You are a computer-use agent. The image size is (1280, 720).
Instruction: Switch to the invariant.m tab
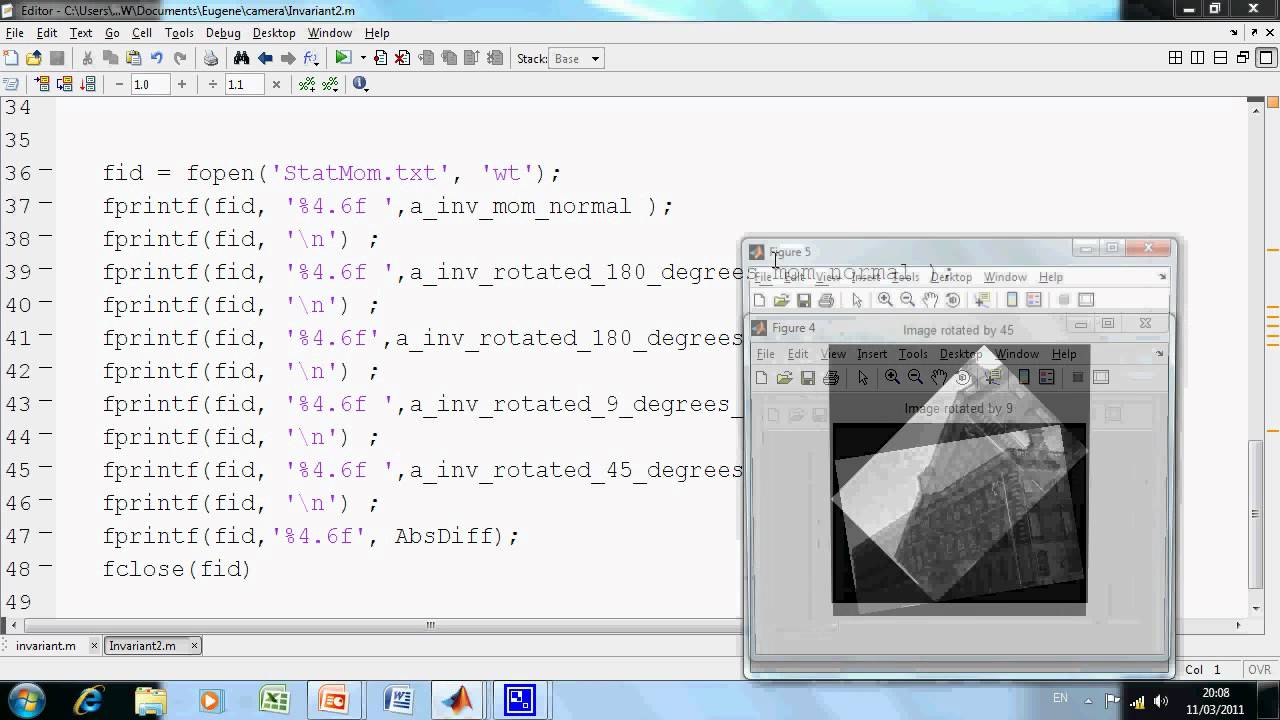[46, 646]
